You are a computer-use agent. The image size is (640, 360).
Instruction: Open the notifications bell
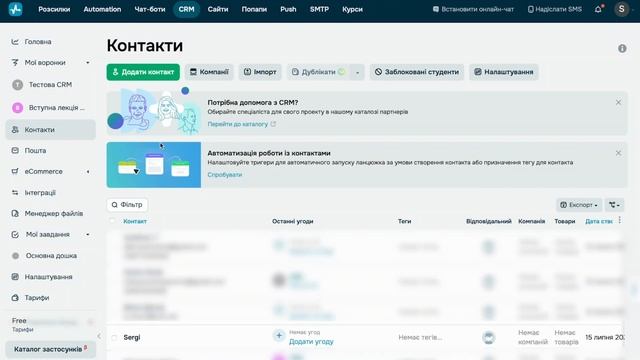[x=598, y=9]
